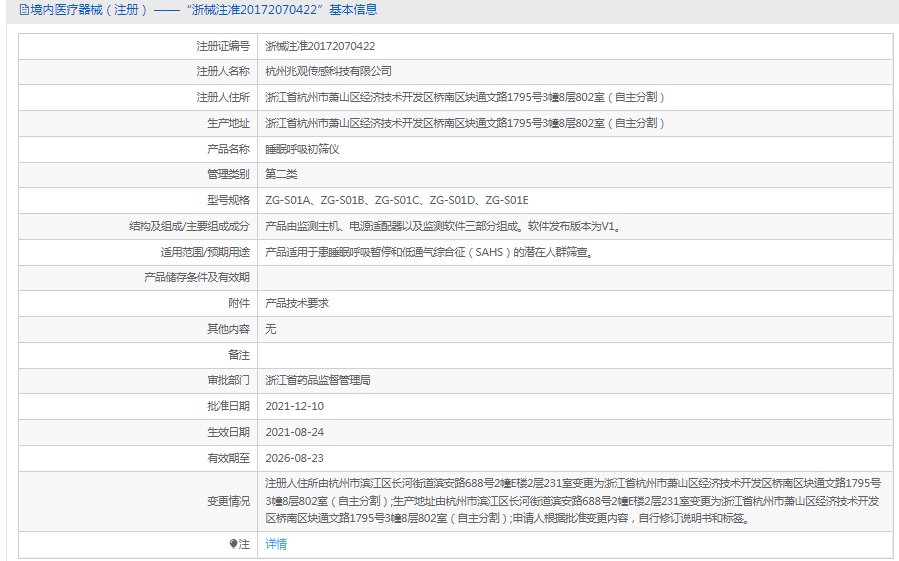Screen dimensions: 899x561
Task: Click the 产品名称 label
Action: point(228,149)
